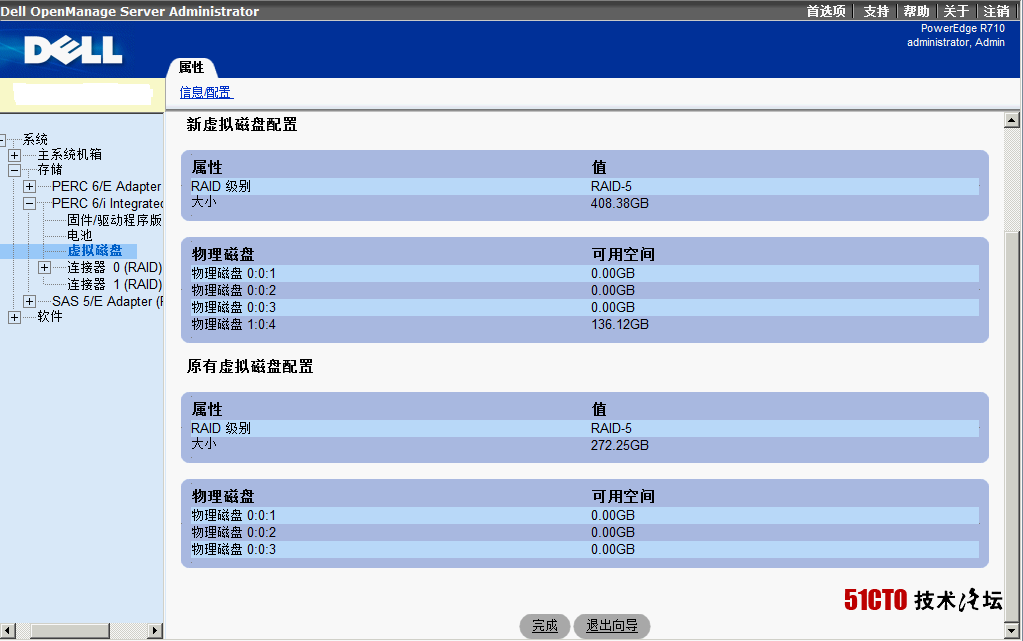Select the 属性 tab
The image size is (1023, 641).
191,67
